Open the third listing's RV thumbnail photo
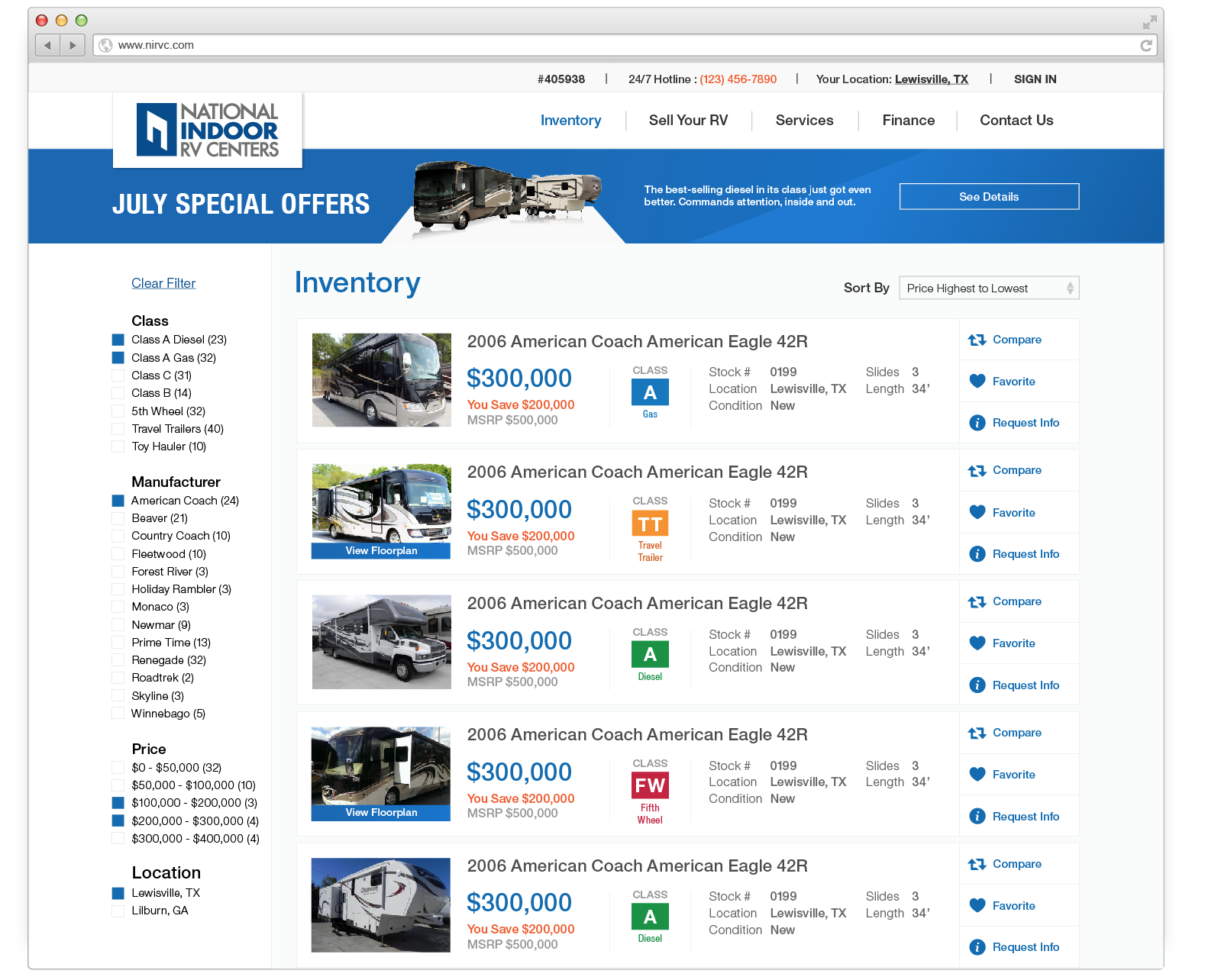The width and height of the screenshot is (1205, 980). 382,642
